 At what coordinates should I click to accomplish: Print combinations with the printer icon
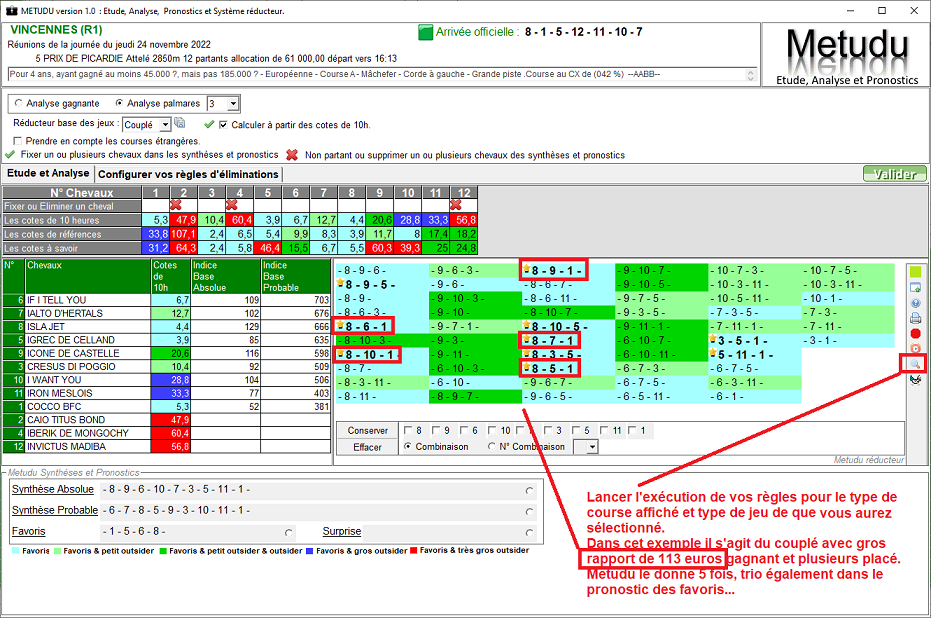[x=915, y=318]
